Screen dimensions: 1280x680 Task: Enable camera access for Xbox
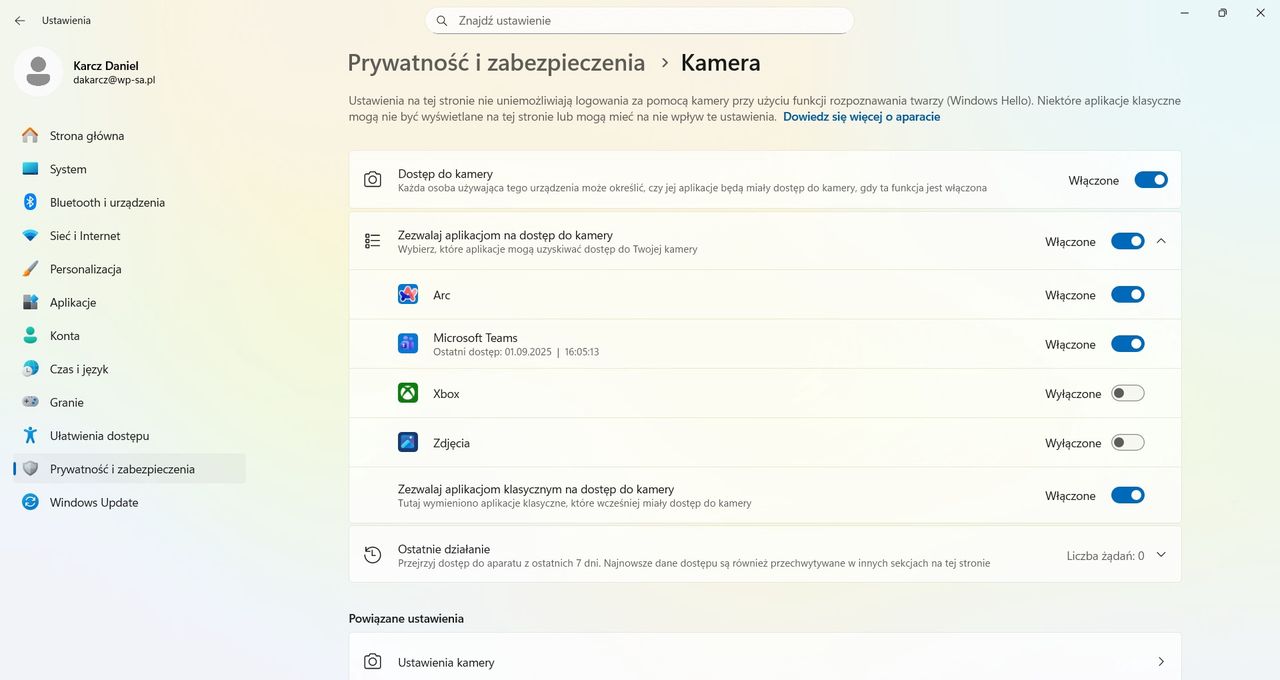tap(1127, 393)
